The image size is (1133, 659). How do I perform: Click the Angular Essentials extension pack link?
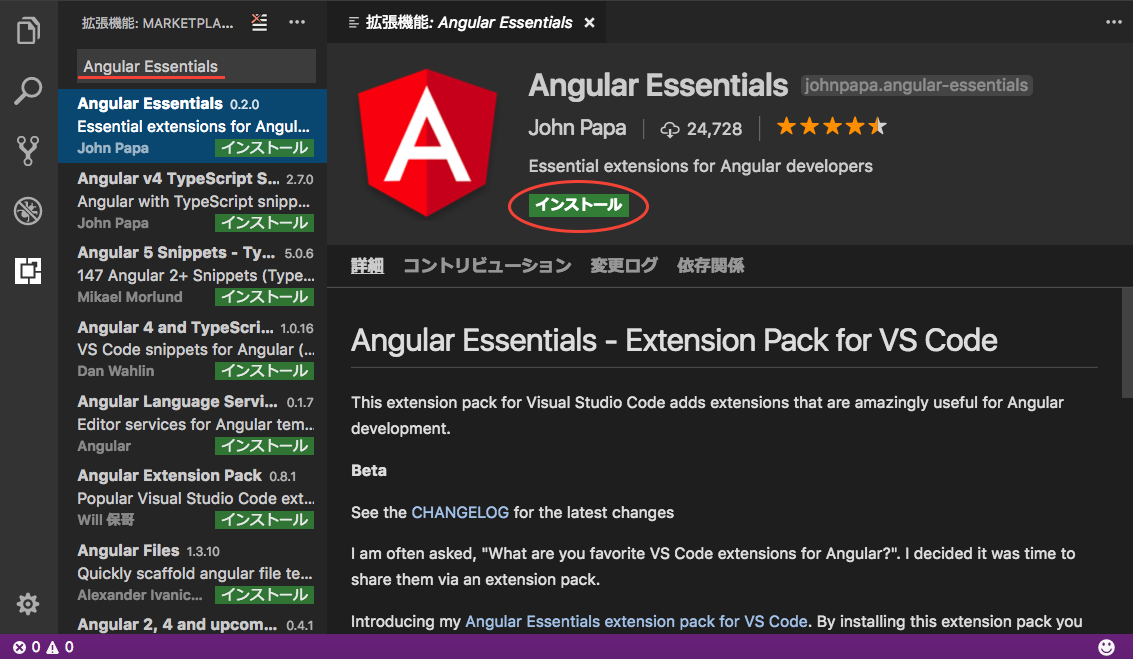pyautogui.click(x=635, y=620)
